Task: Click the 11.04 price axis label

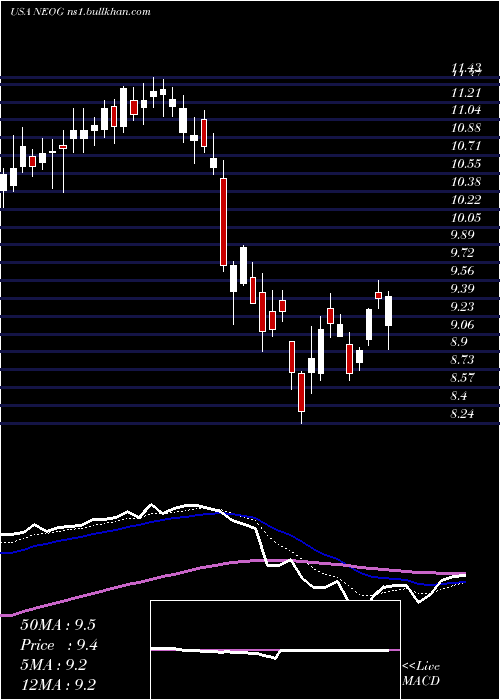Action: (x=466, y=110)
